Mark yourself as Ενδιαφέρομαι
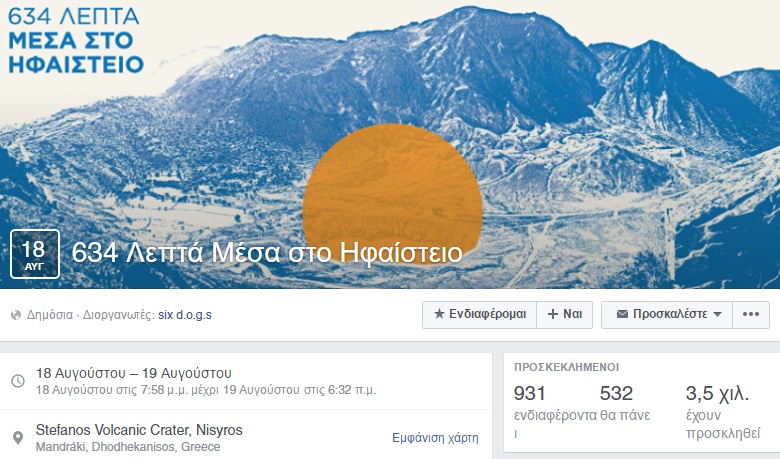Viewport: 780px width, 459px height. click(480, 314)
